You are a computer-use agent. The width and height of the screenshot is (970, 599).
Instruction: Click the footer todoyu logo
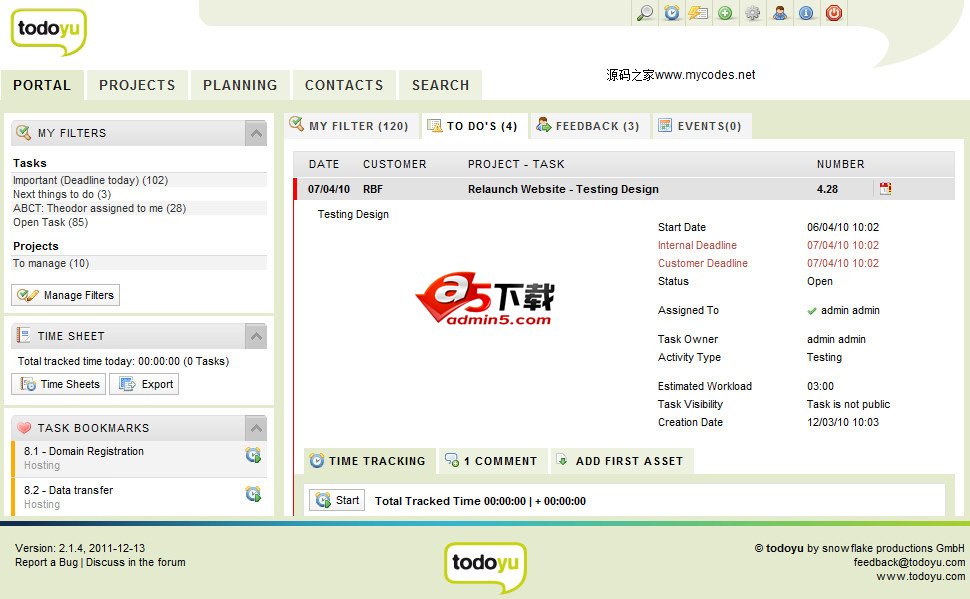(486, 567)
